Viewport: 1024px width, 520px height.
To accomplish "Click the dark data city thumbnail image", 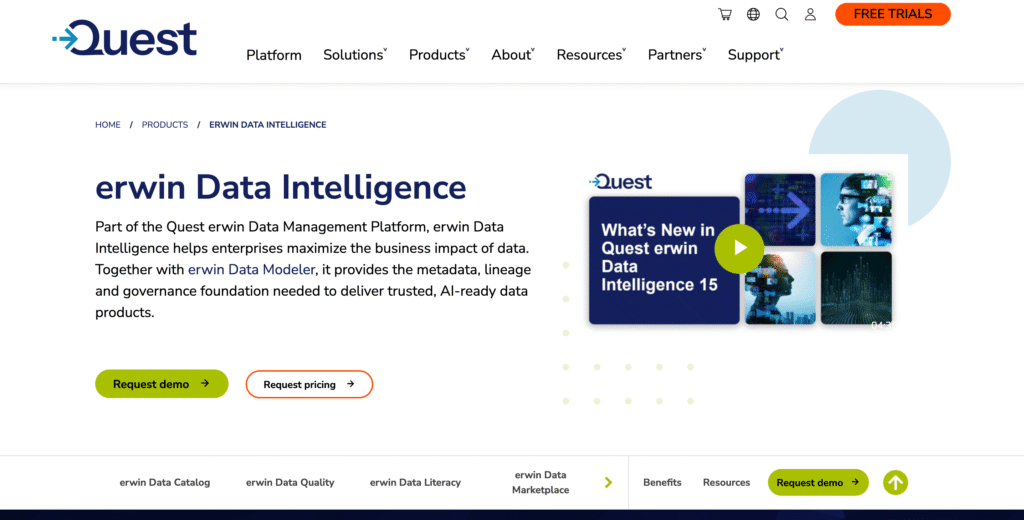I will (x=856, y=288).
